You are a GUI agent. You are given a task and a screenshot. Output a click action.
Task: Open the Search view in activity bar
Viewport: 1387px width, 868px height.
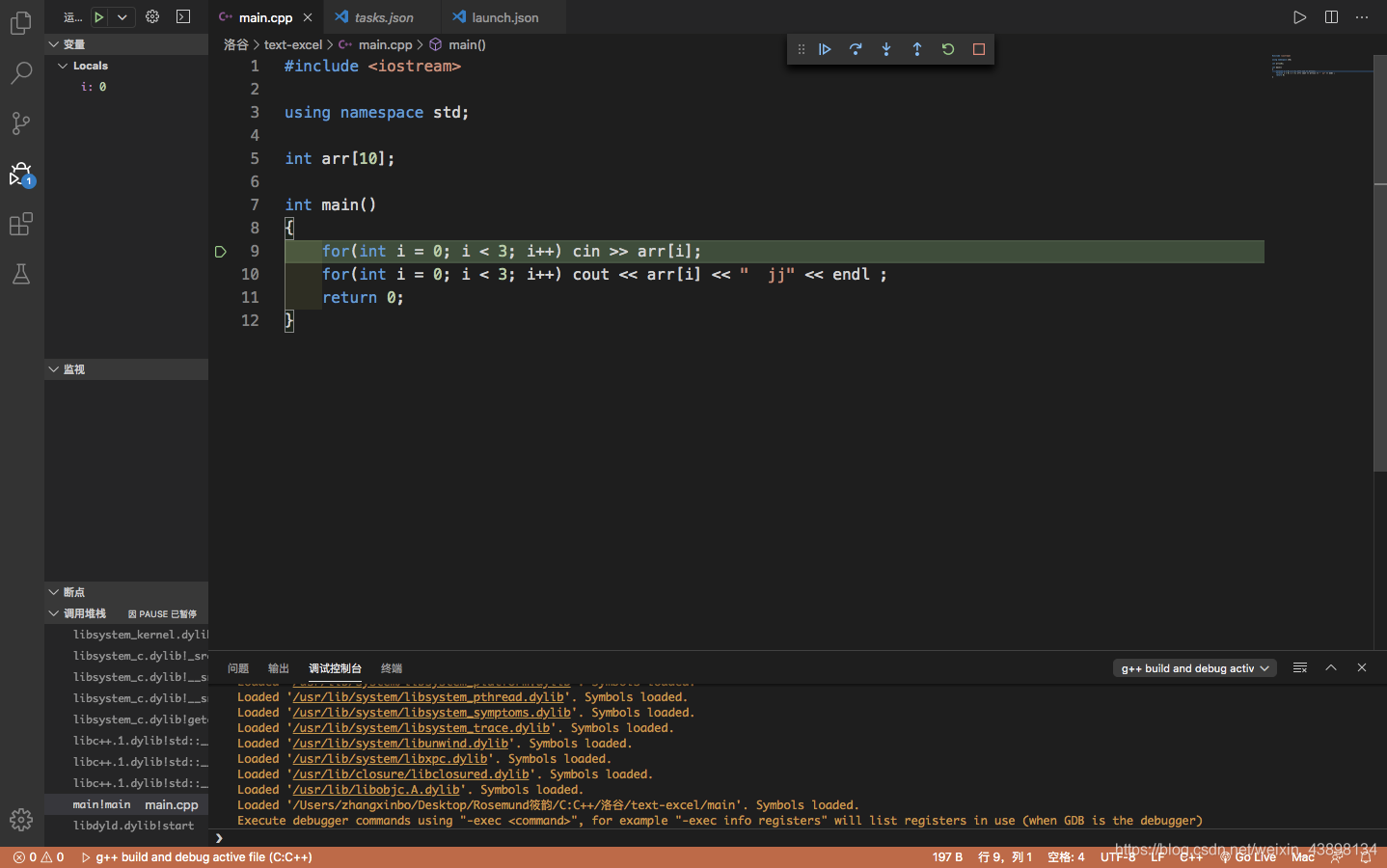point(21,72)
